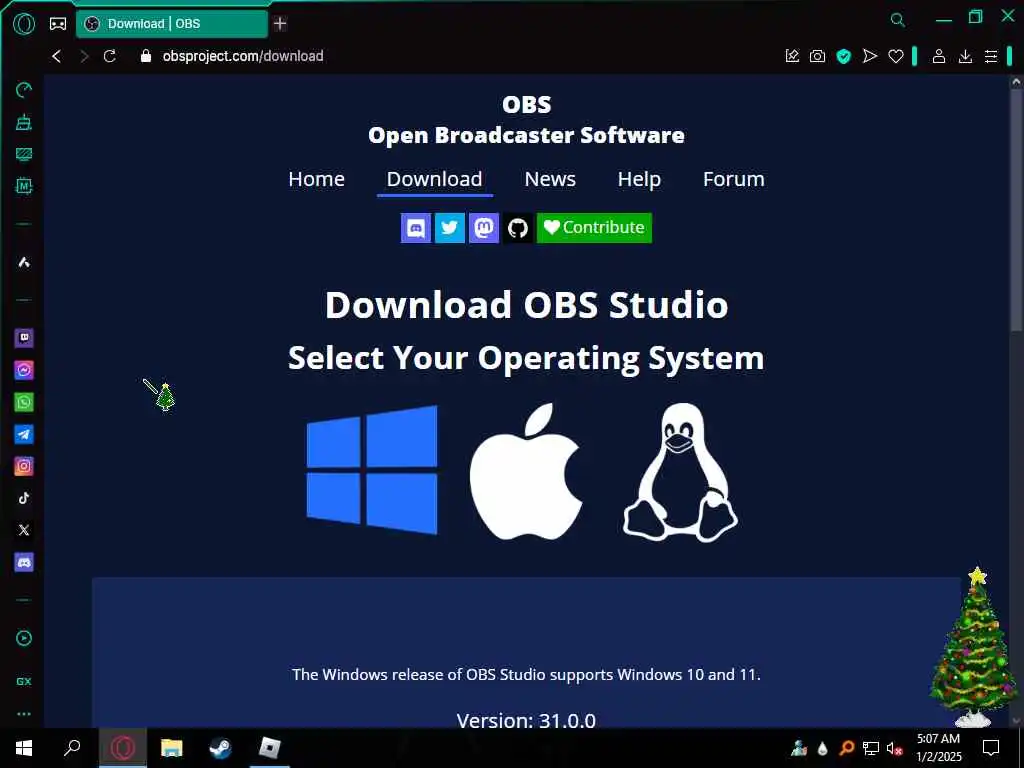Click the GX sidebar button

(x=24, y=681)
